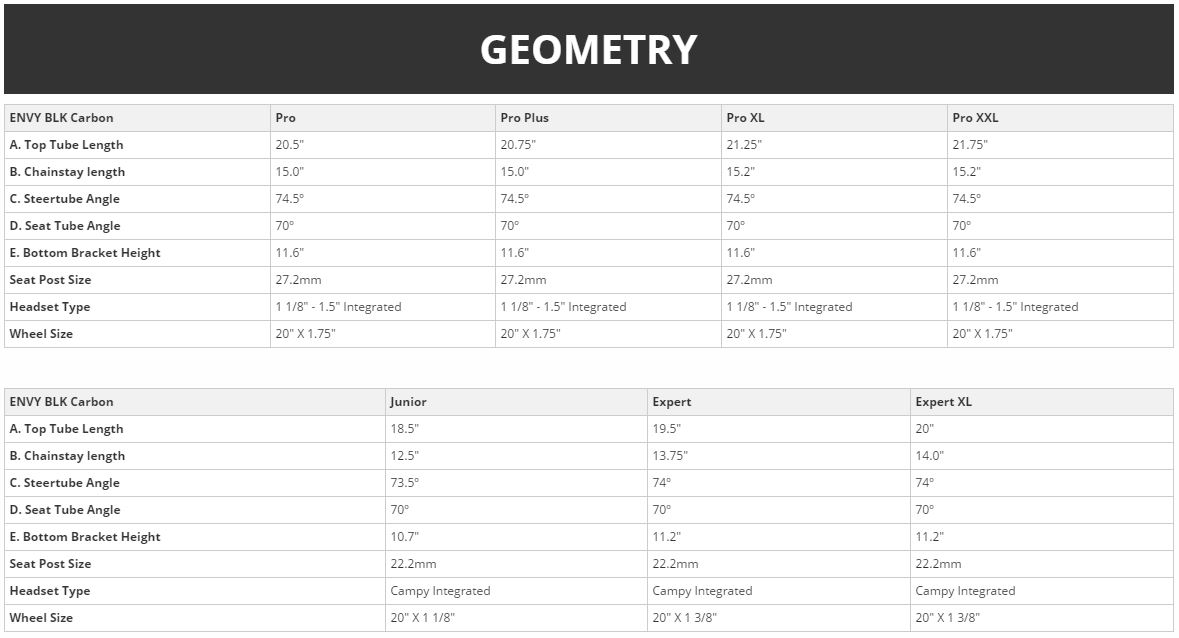Click the Junior column header
Screen dimensions: 1179x638
click(408, 402)
